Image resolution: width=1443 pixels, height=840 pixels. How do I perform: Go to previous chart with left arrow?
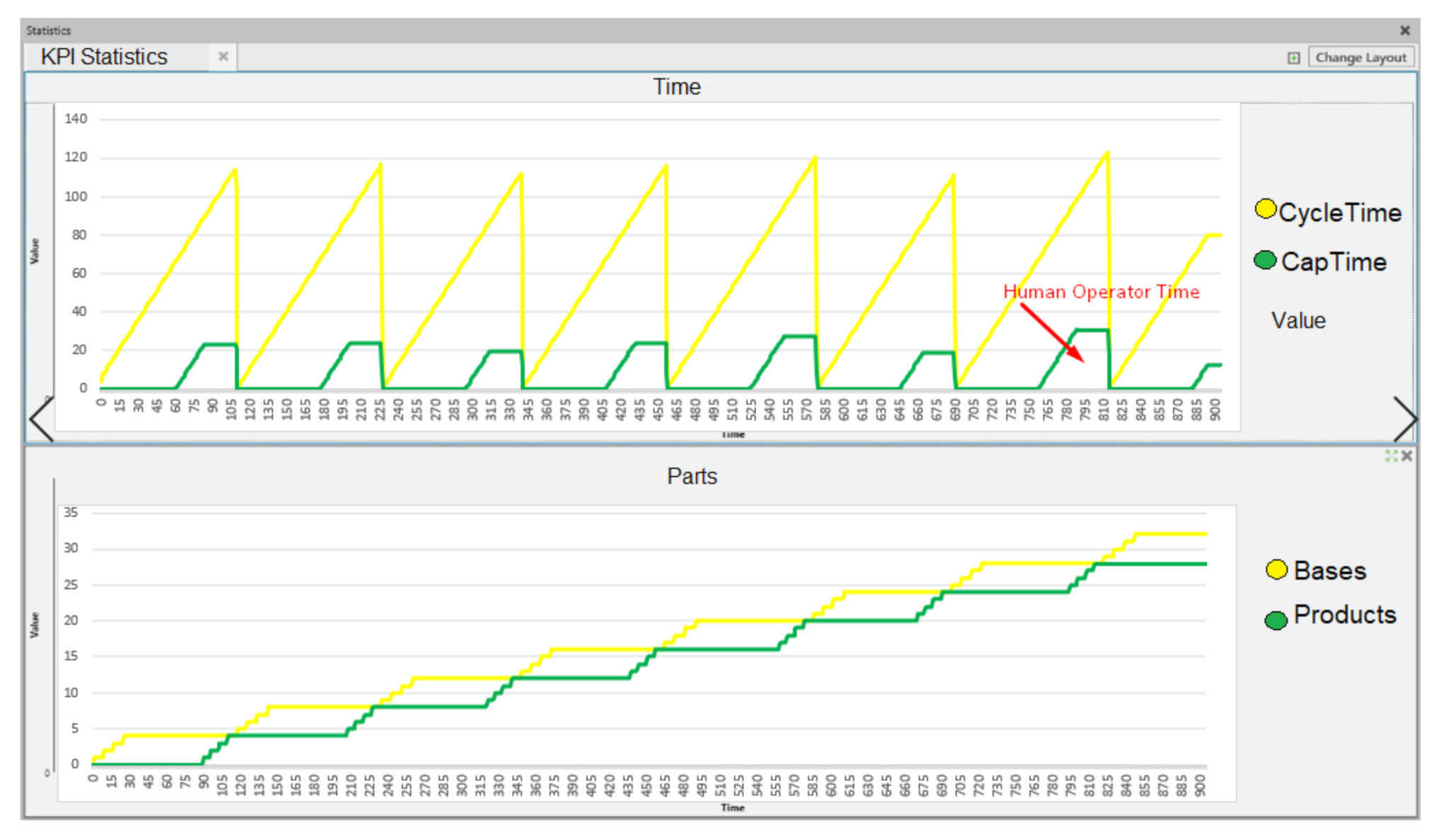click(41, 419)
